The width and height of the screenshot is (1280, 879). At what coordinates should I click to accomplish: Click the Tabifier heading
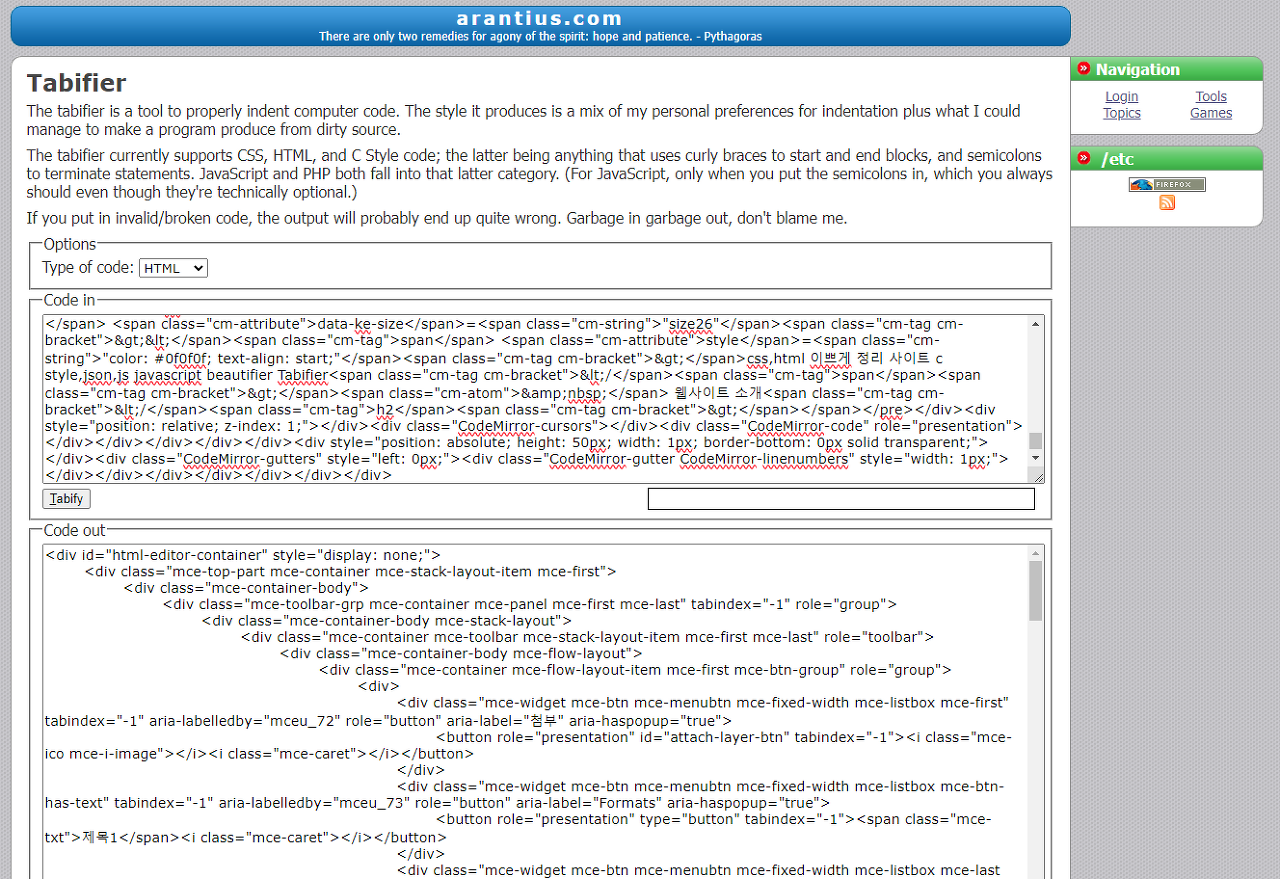click(76, 82)
